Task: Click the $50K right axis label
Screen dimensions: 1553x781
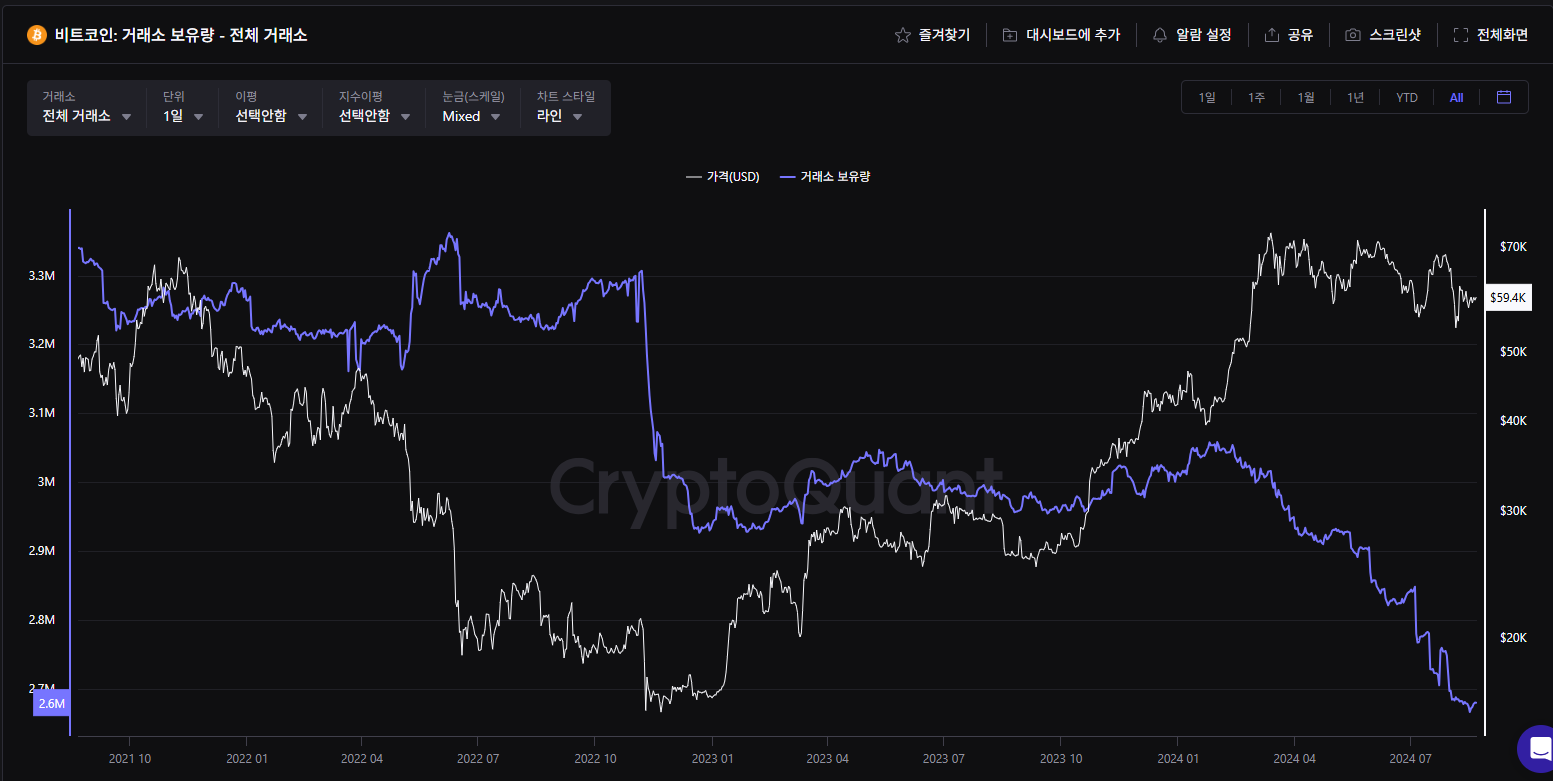Action: 1513,352
